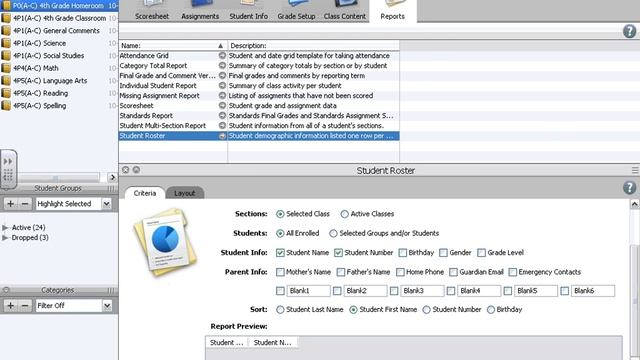Check the Emergency Contacts checkbox
640x360 pixels.
click(x=513, y=272)
